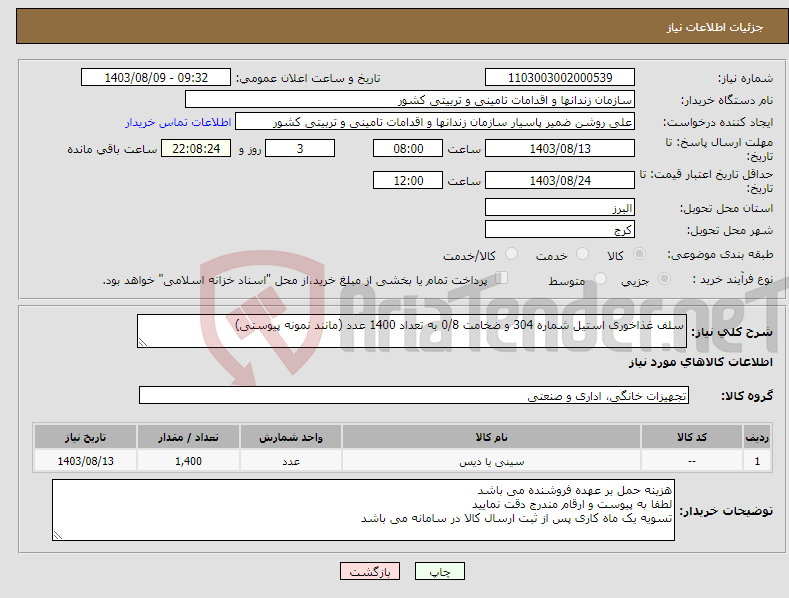Click the validity time field 12:00
This screenshot has height=598, width=789.
(x=408, y=180)
